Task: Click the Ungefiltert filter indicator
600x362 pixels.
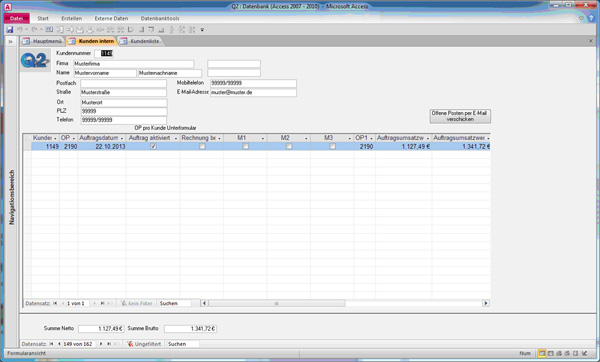Action: pos(144,344)
